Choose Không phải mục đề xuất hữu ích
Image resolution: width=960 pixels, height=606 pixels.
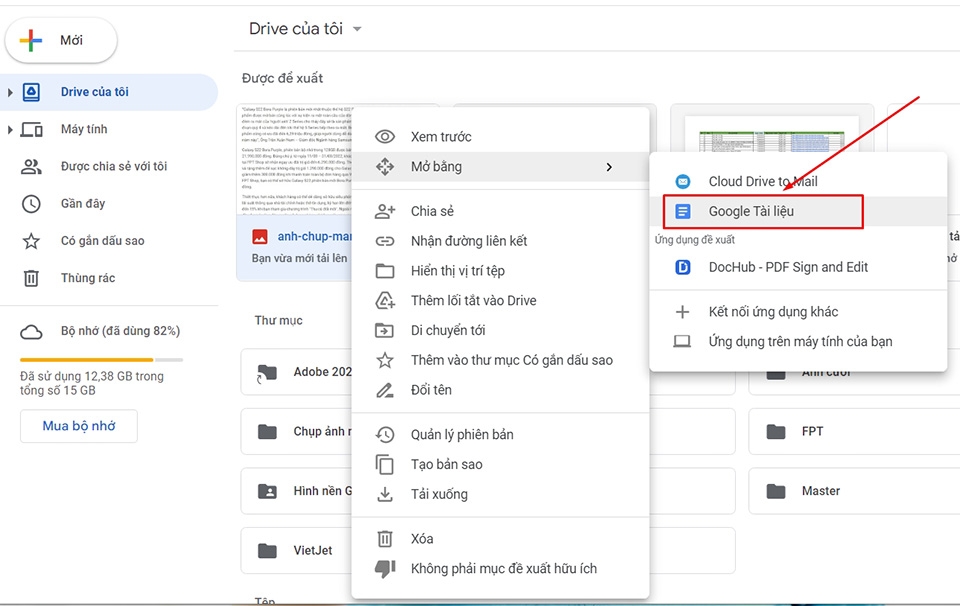500,569
